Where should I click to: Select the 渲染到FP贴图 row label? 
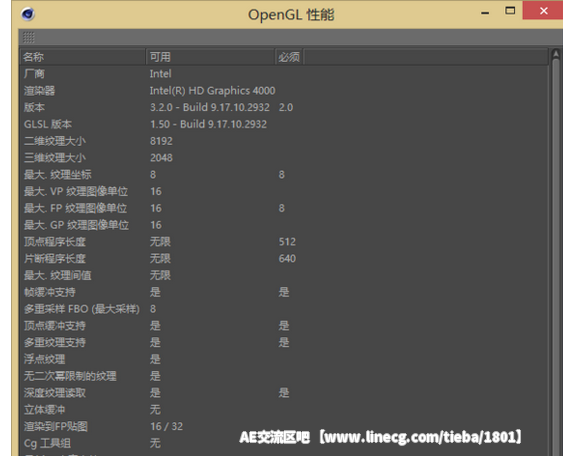click(56, 427)
